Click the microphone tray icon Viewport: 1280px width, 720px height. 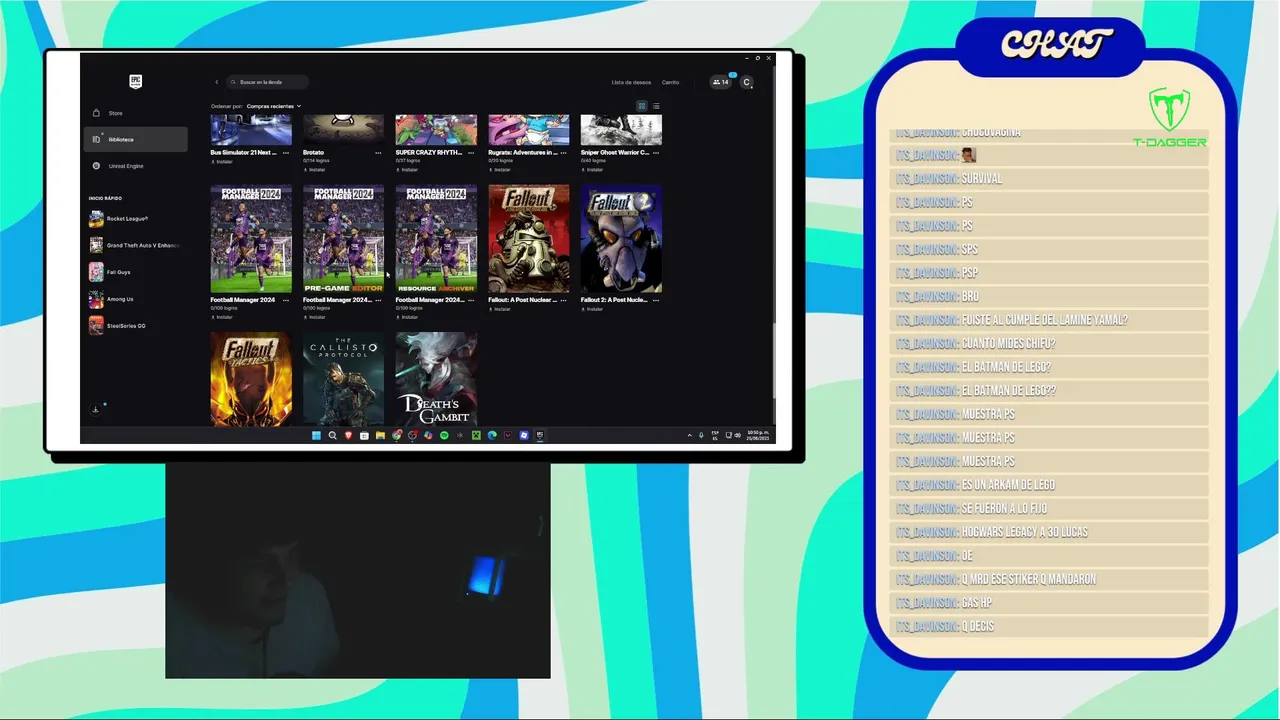coord(701,435)
